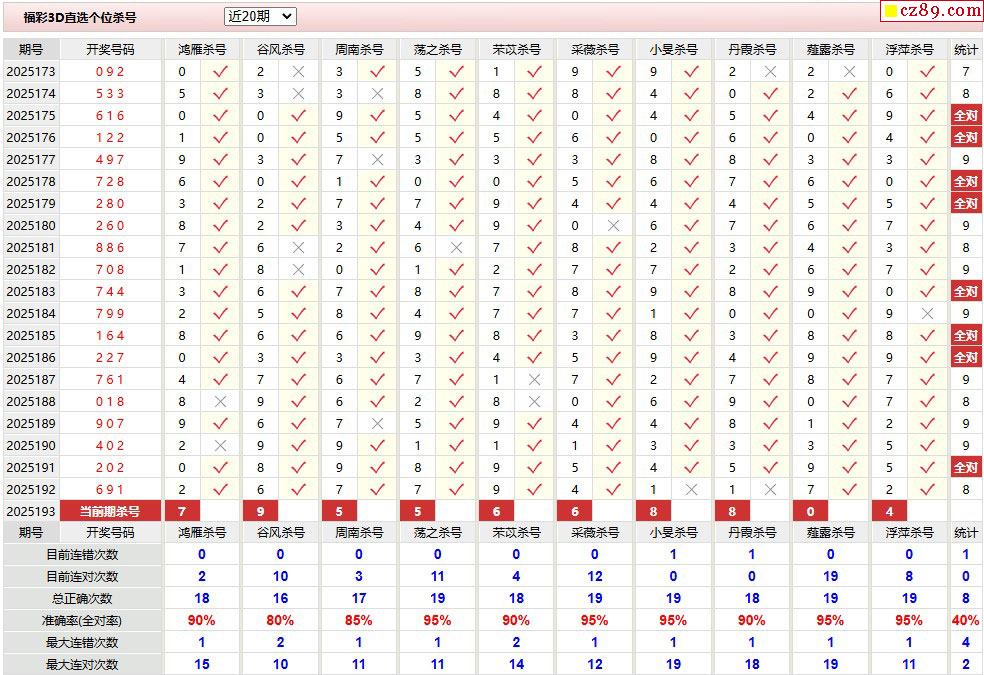Open the 近20期 period range dropdown
The width and height of the screenshot is (984, 675).
pyautogui.click(x=260, y=17)
